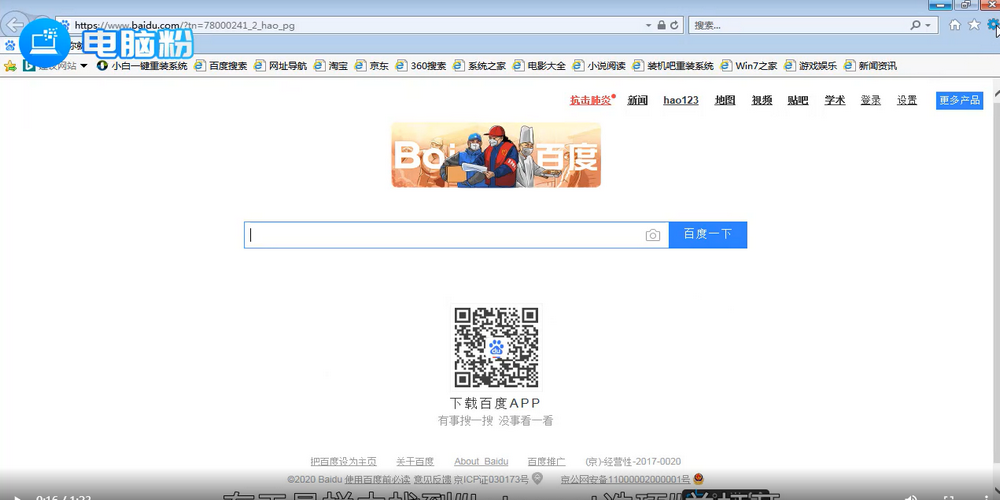
Task: Go to Baidu 新闻
Action: pos(638,100)
